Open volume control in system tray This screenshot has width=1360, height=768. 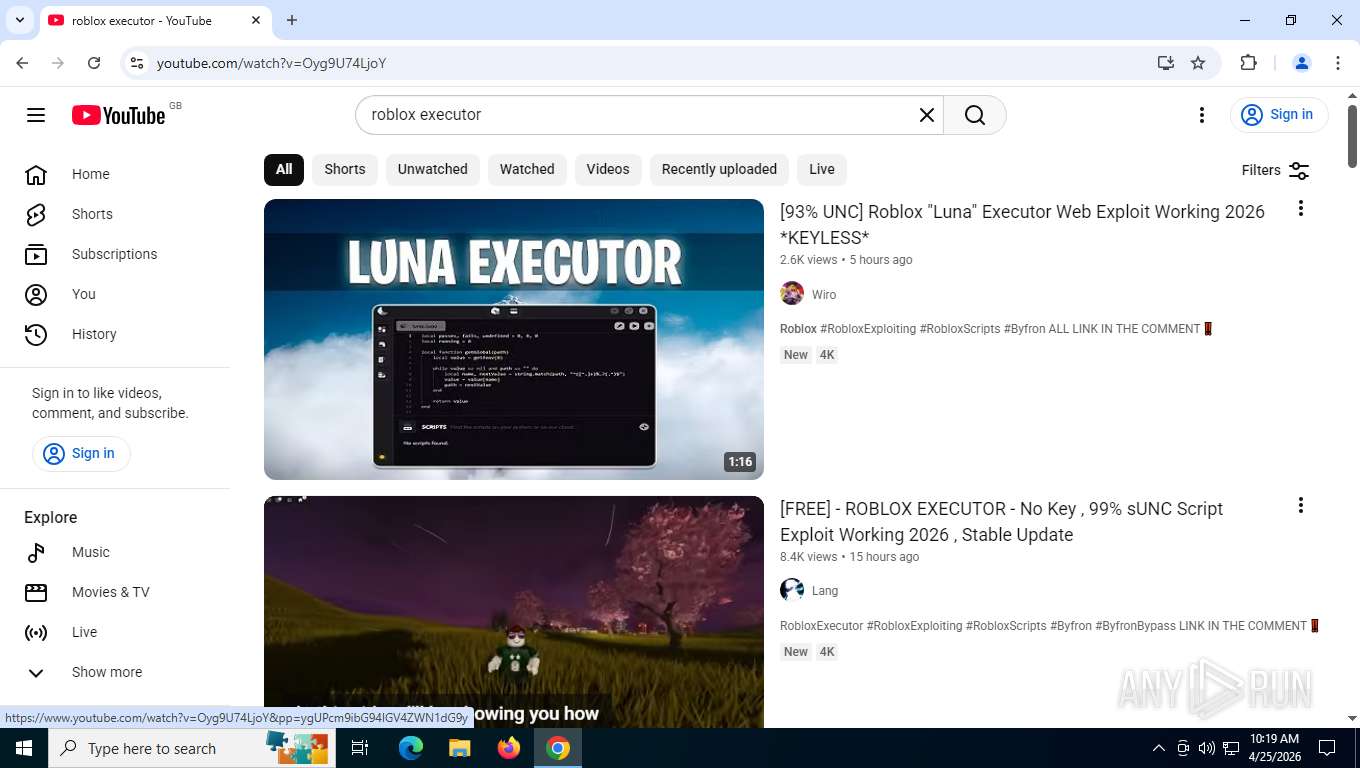[x=1207, y=748]
